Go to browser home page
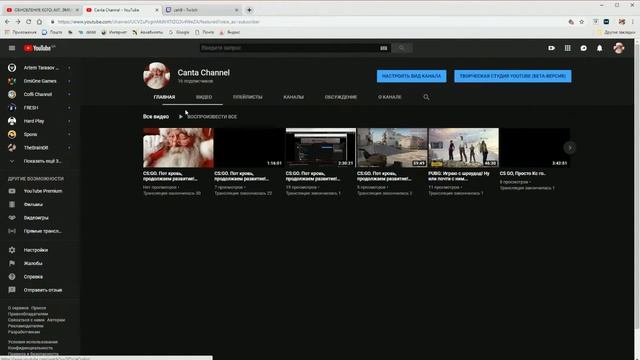 click(x=39, y=22)
